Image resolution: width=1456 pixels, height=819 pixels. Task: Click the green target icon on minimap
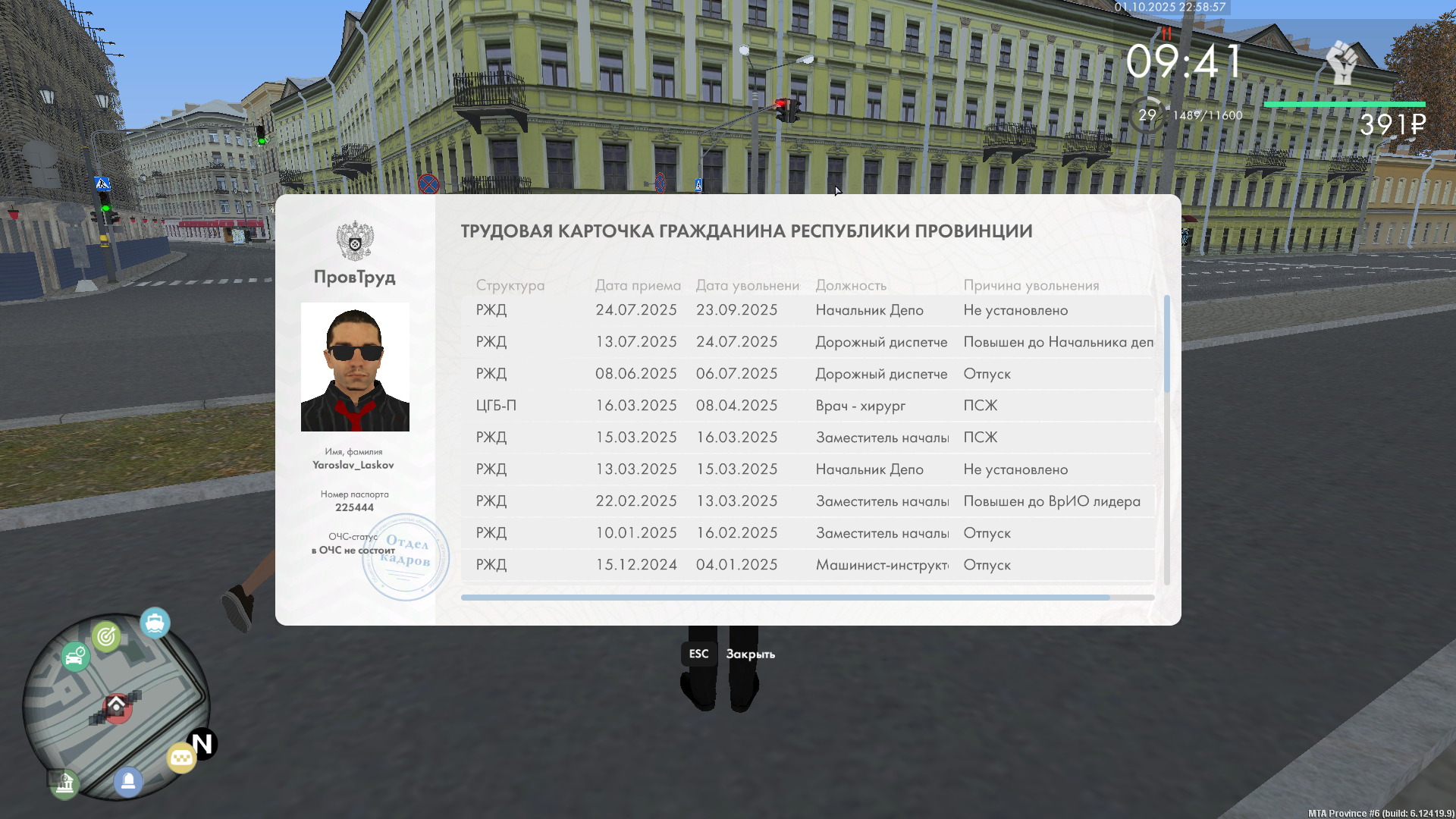click(106, 636)
